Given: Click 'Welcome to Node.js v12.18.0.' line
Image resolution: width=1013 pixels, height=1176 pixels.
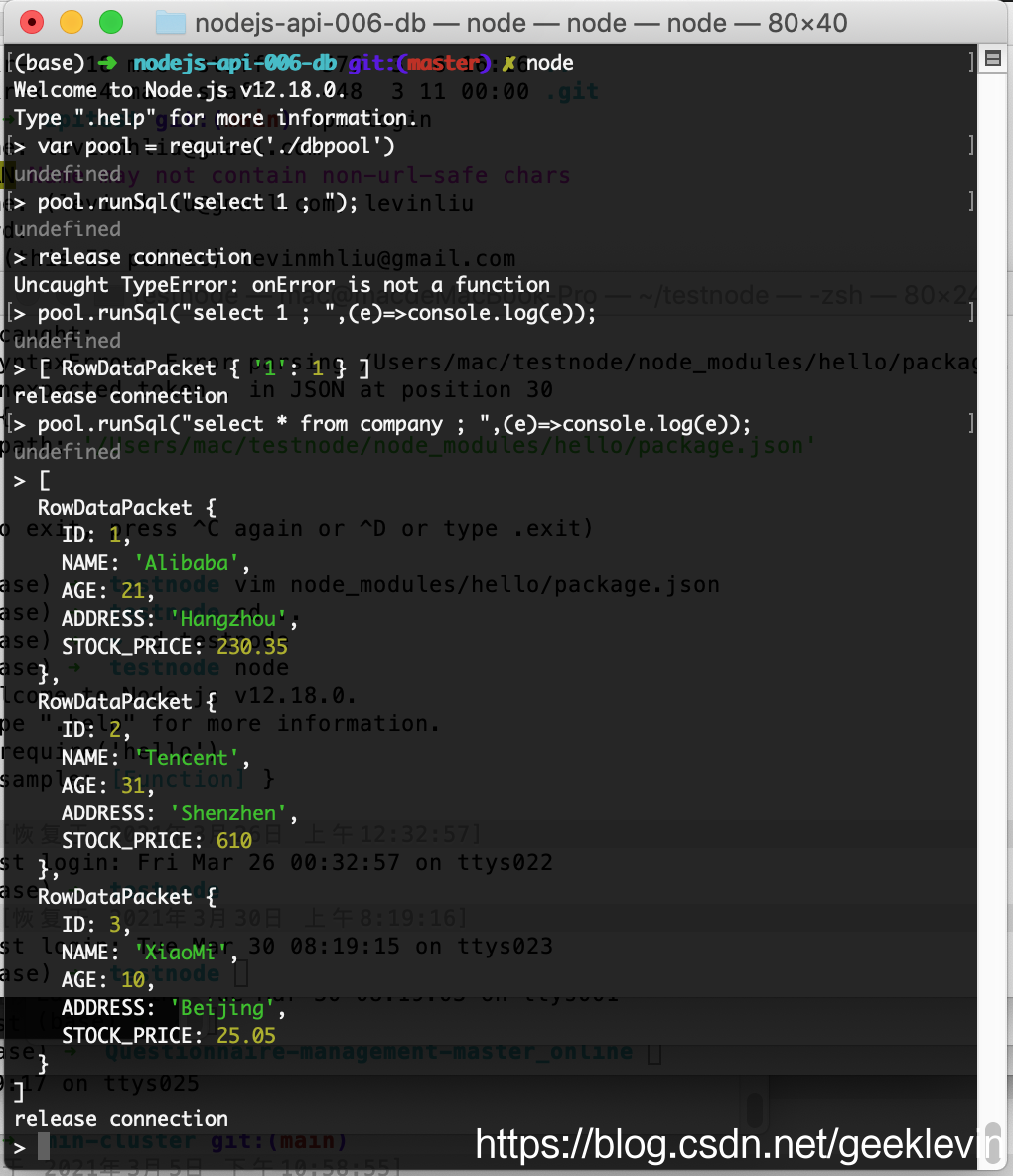Looking at the screenshot, I should coord(179,90).
